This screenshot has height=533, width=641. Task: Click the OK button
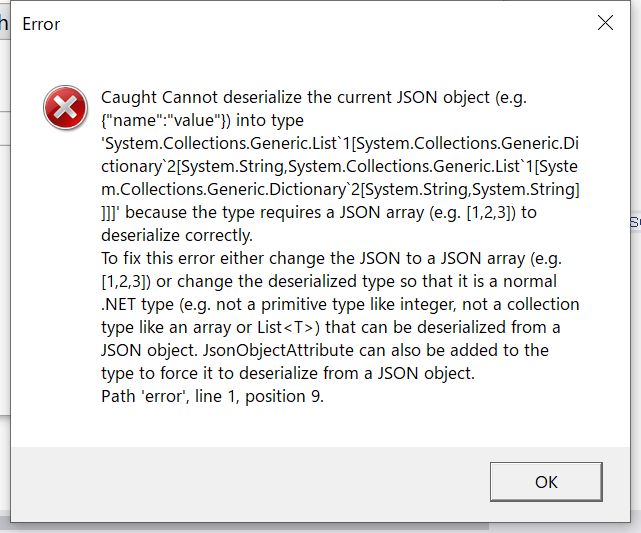(x=546, y=481)
